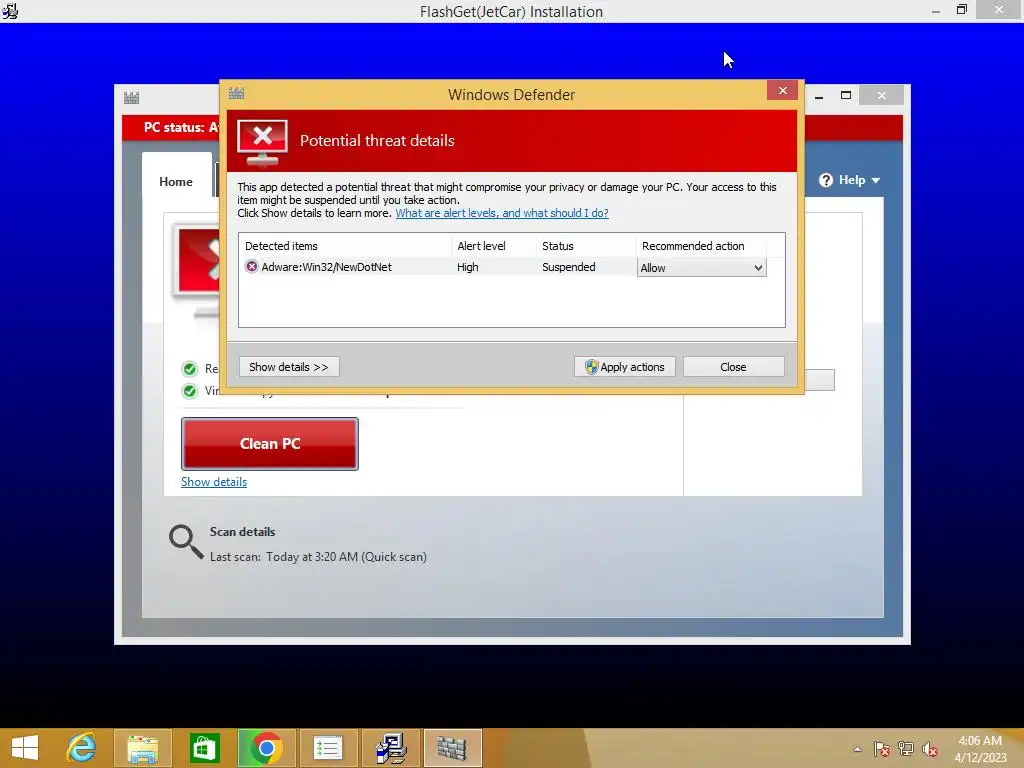Click Apply actions button
1024x768 pixels.
tap(625, 367)
